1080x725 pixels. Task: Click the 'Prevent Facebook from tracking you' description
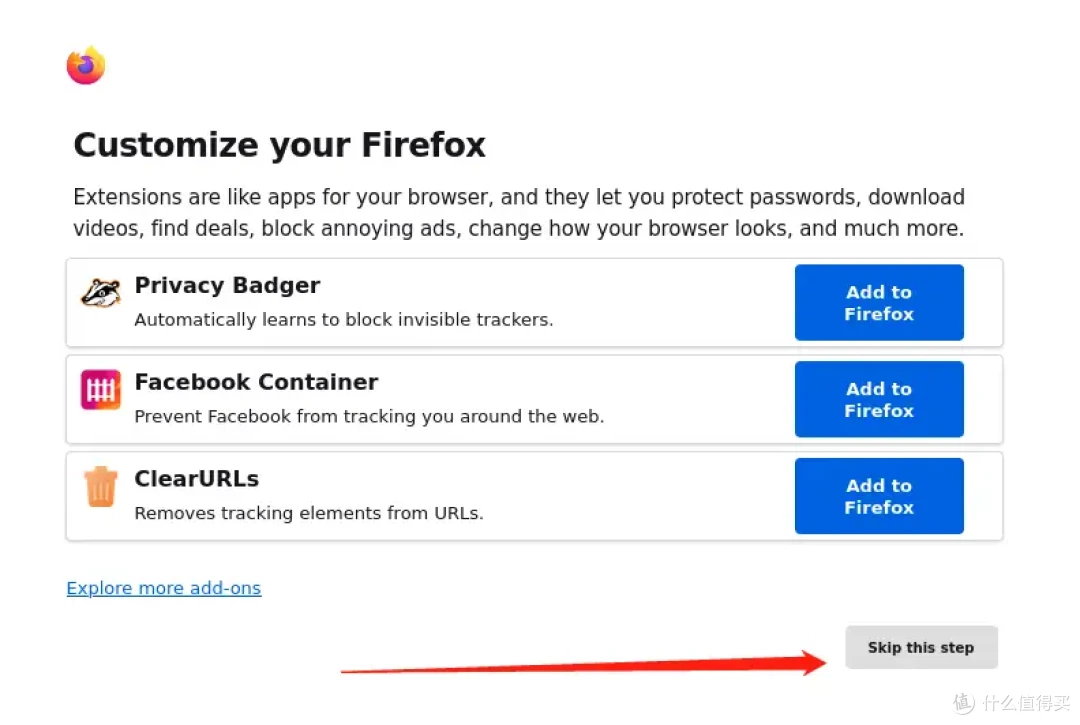(369, 417)
